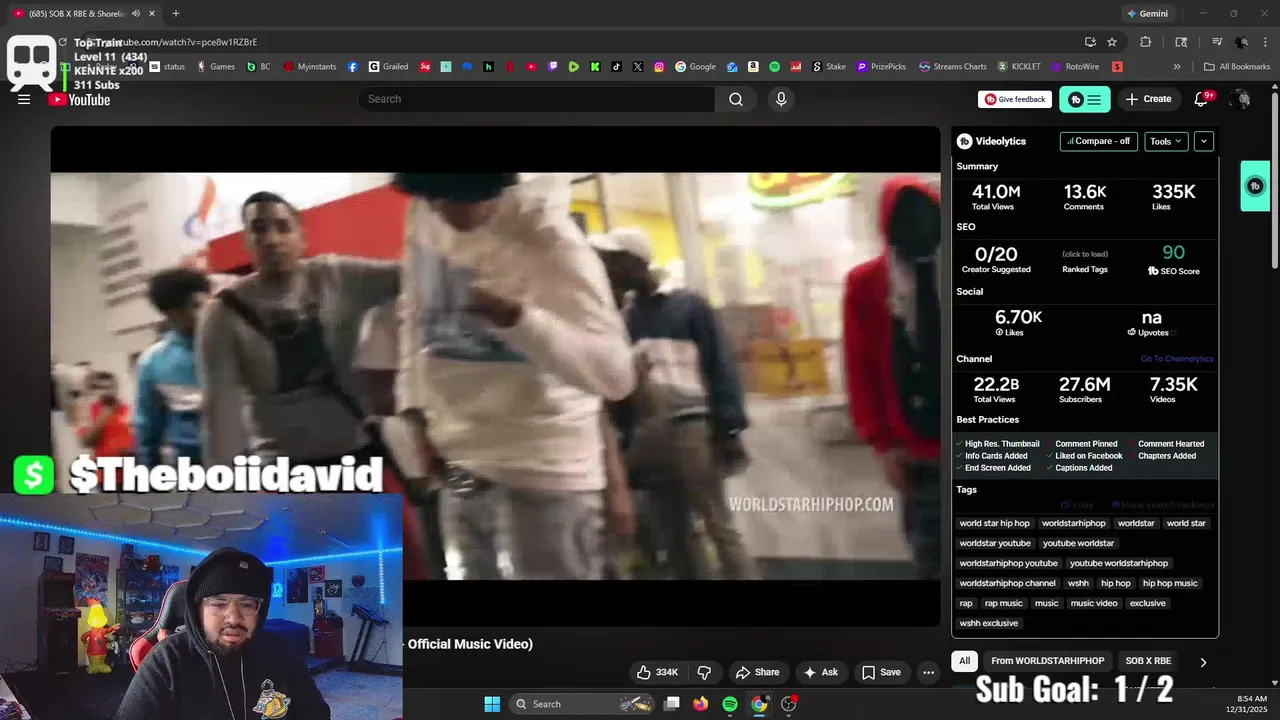Open the X bookmark icon
The height and width of the screenshot is (720, 1280).
pyautogui.click(x=638, y=67)
